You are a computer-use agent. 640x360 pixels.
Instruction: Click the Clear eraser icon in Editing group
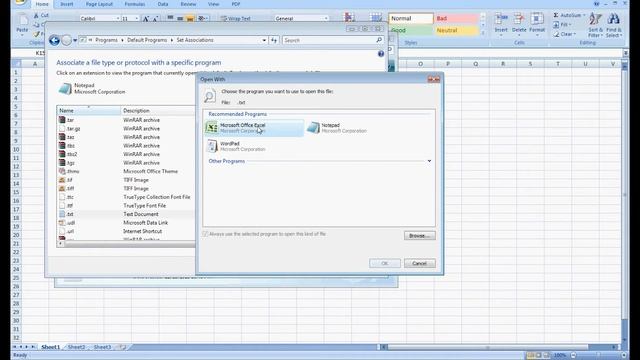[x=556, y=34]
